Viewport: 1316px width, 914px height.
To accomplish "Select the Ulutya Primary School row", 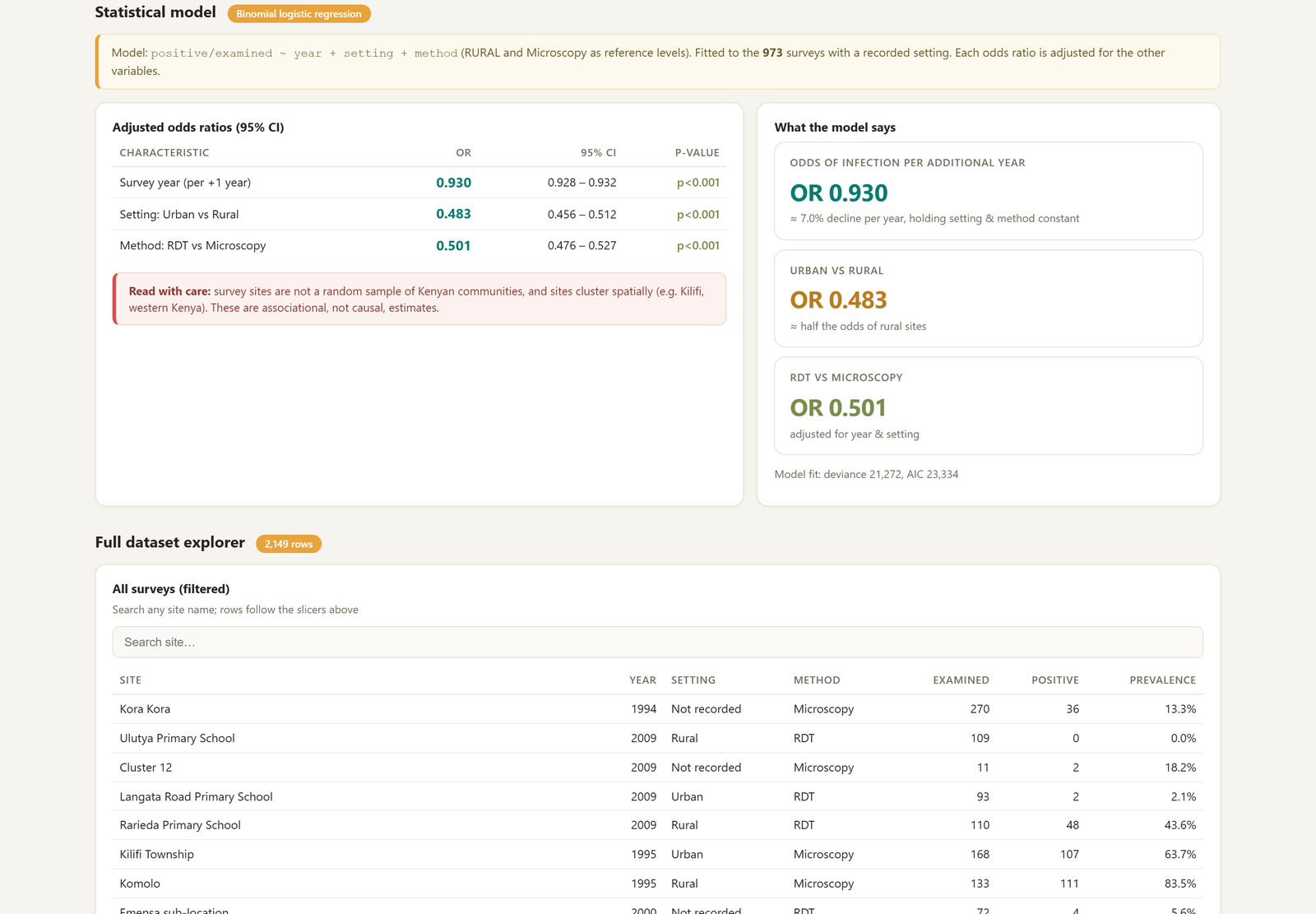I will pos(657,738).
